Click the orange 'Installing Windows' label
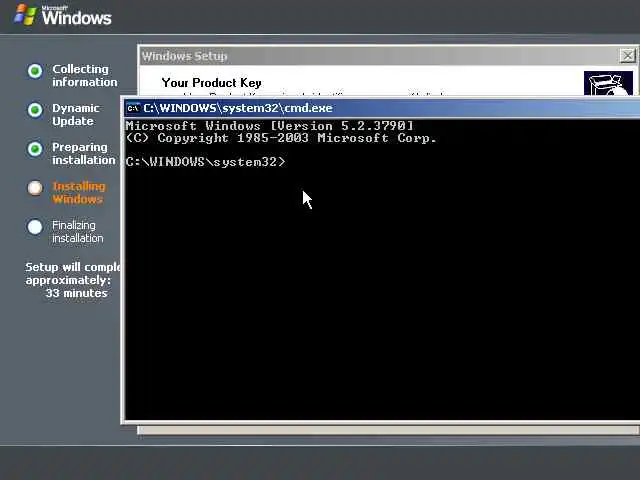 pos(79,193)
